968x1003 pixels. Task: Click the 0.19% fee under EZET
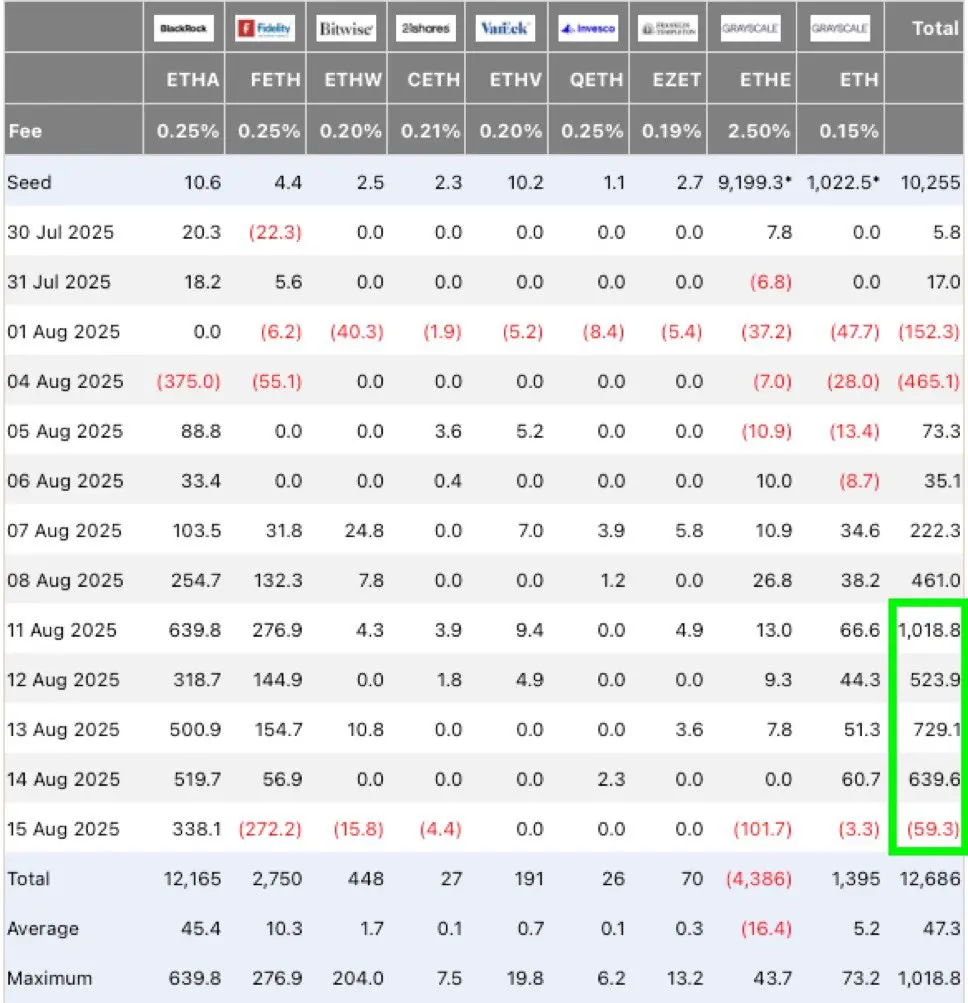coord(672,130)
